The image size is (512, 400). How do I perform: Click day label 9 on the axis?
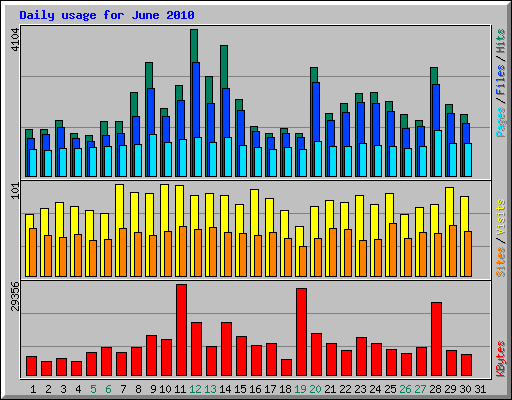(x=153, y=389)
